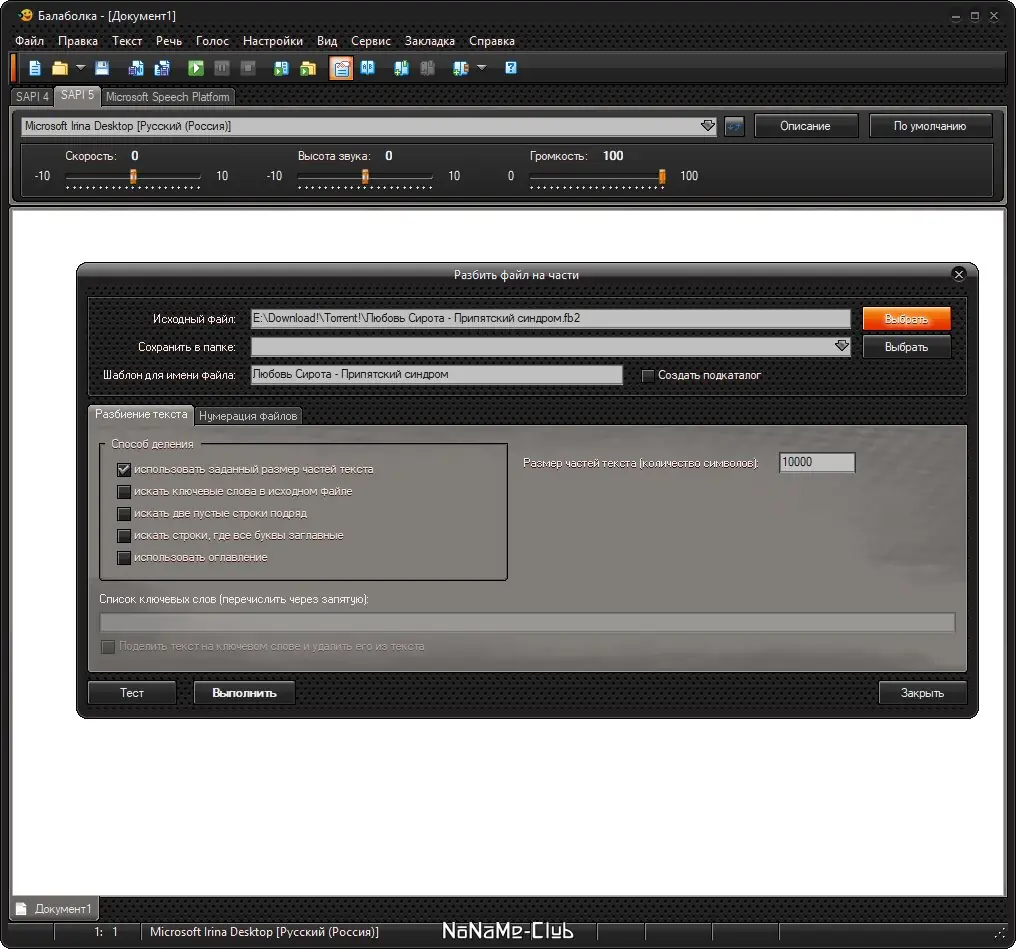Image resolution: width=1016 pixels, height=949 pixels.
Task: Check искать две пустые строки подряд
Action: click(x=124, y=514)
